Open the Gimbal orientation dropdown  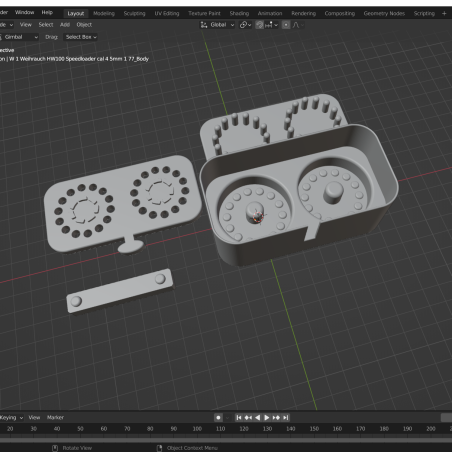19,37
